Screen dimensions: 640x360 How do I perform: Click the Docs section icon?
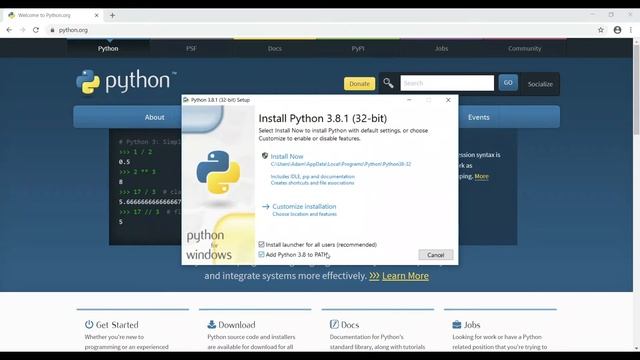[x=334, y=324]
